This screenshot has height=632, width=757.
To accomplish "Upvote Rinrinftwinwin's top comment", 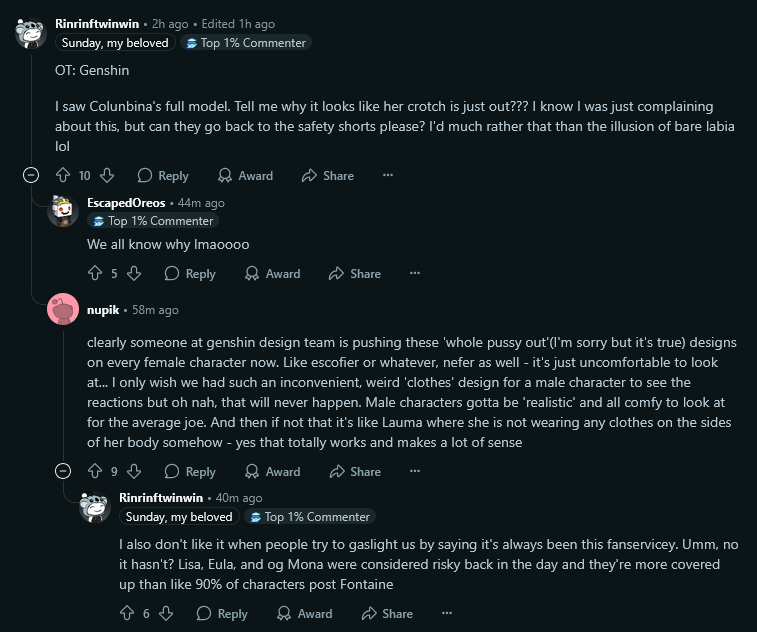I will click(64, 175).
